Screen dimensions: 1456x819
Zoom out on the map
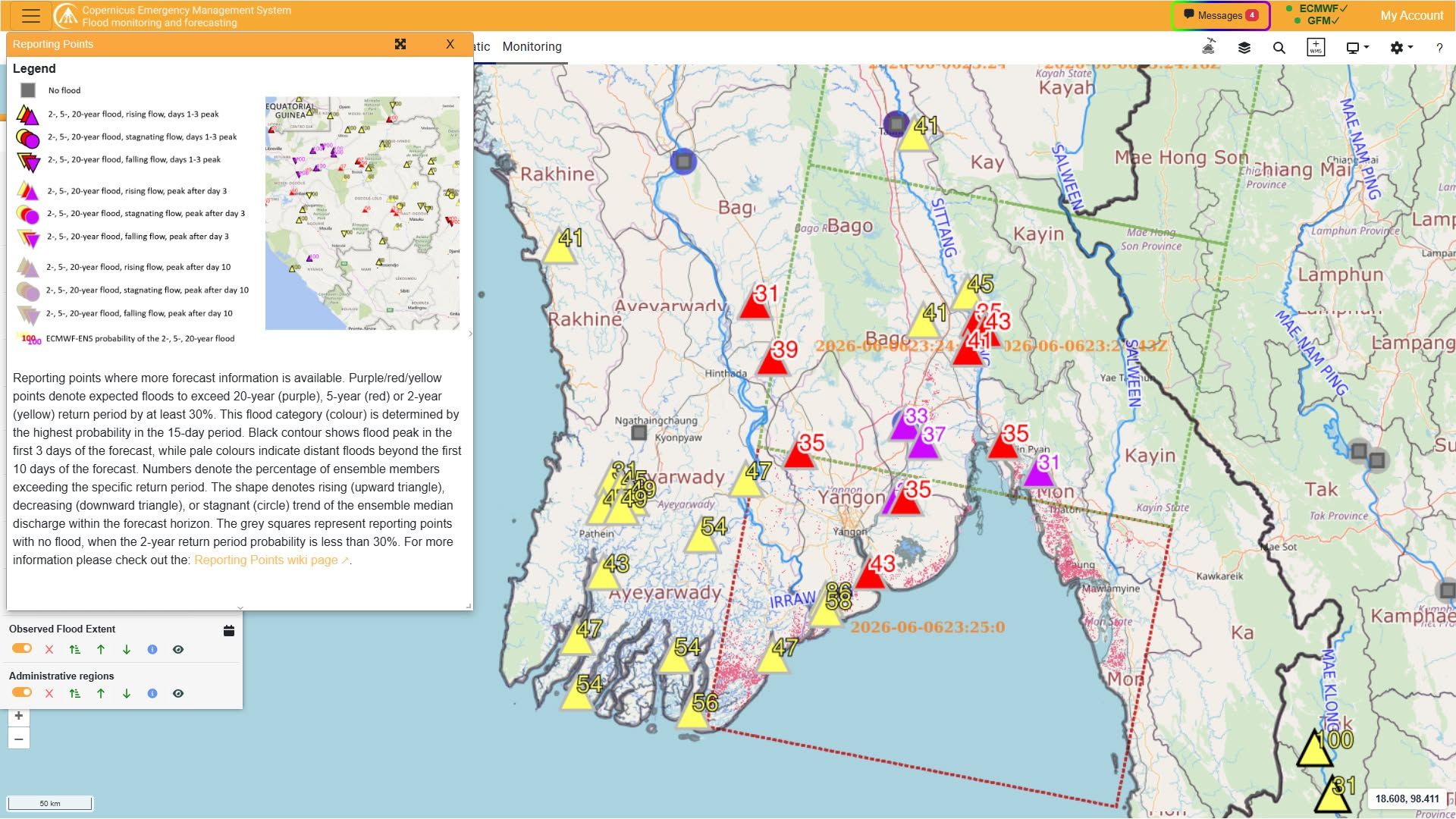click(19, 739)
